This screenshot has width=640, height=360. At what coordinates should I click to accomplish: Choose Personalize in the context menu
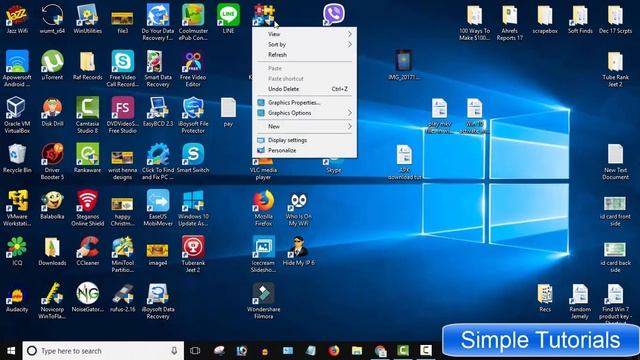[304, 150]
